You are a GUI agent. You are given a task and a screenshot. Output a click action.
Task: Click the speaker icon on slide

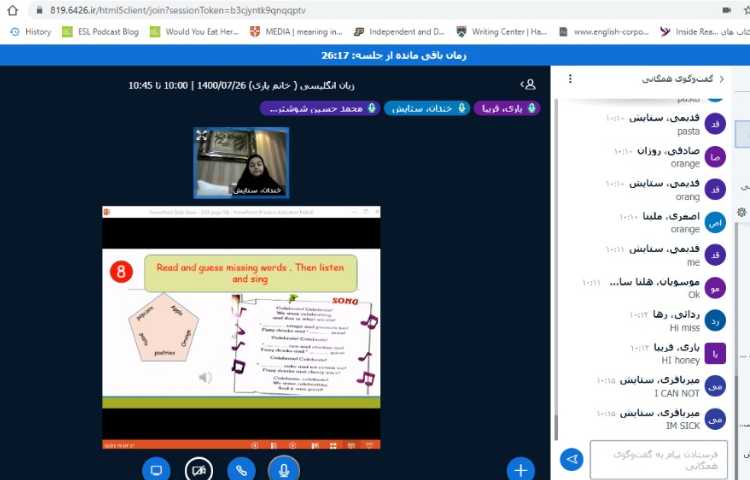click(x=205, y=377)
